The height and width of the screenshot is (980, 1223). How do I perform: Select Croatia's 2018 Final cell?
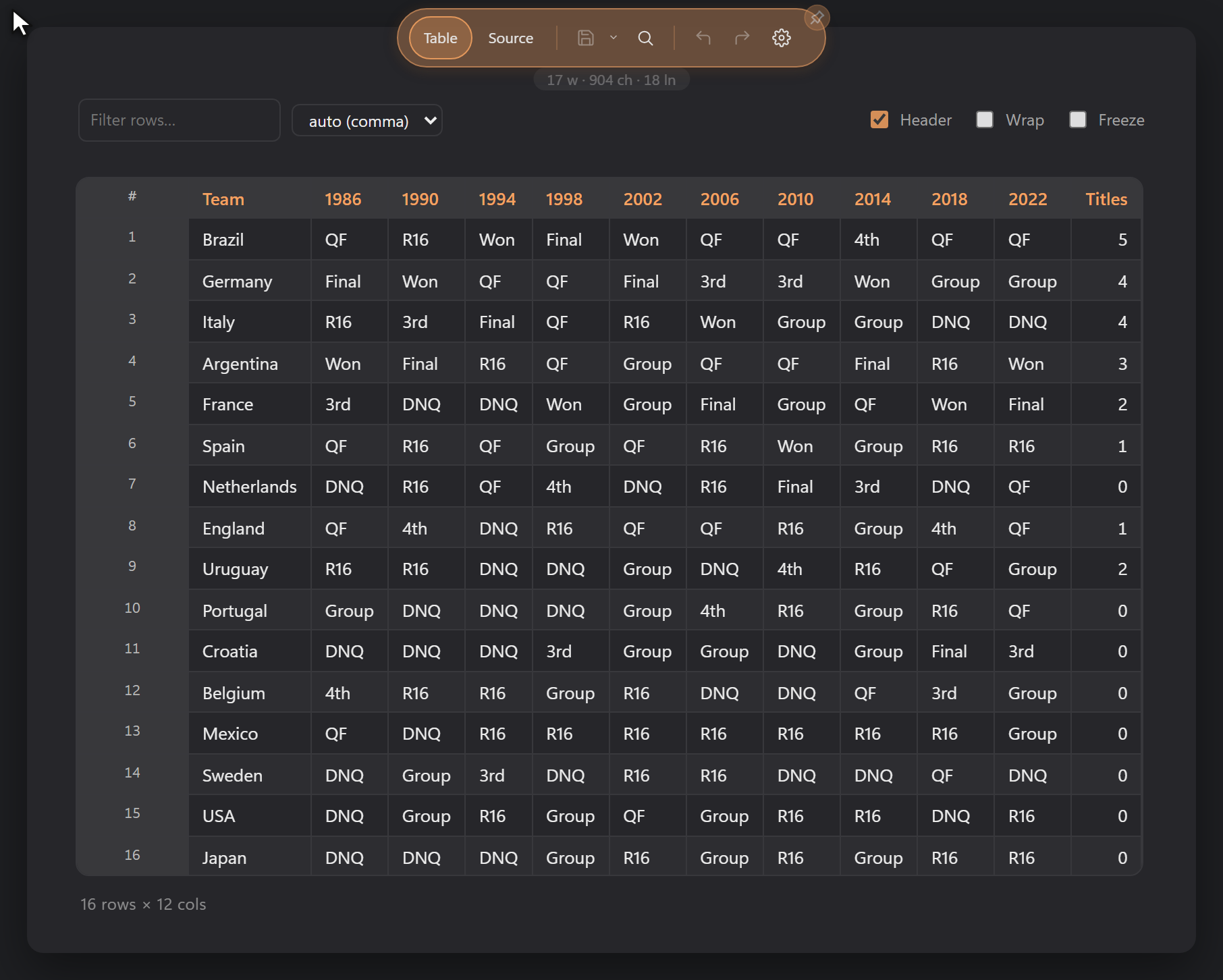tap(956, 651)
